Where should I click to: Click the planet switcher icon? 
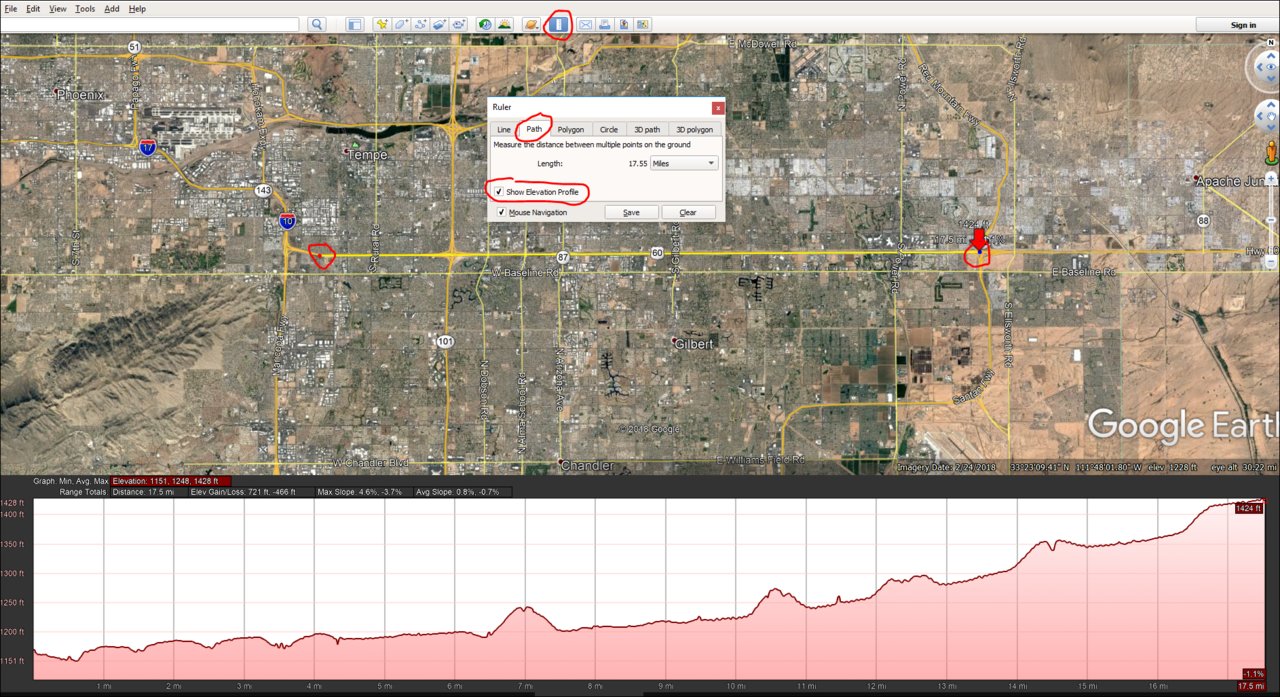coord(532,24)
